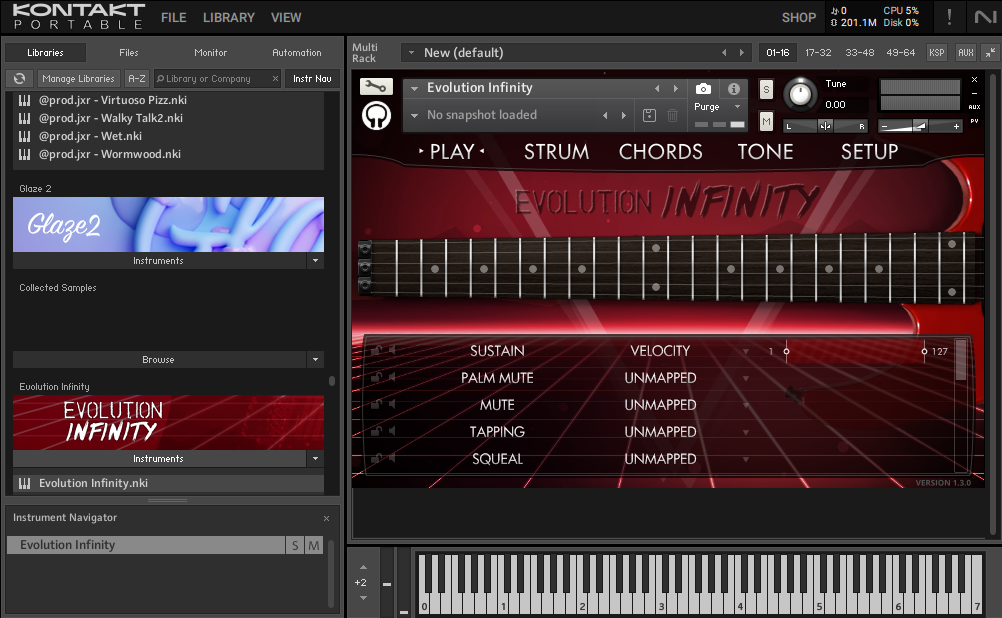Click the A-Z sort button
This screenshot has height=618, width=1002.
pos(137,79)
